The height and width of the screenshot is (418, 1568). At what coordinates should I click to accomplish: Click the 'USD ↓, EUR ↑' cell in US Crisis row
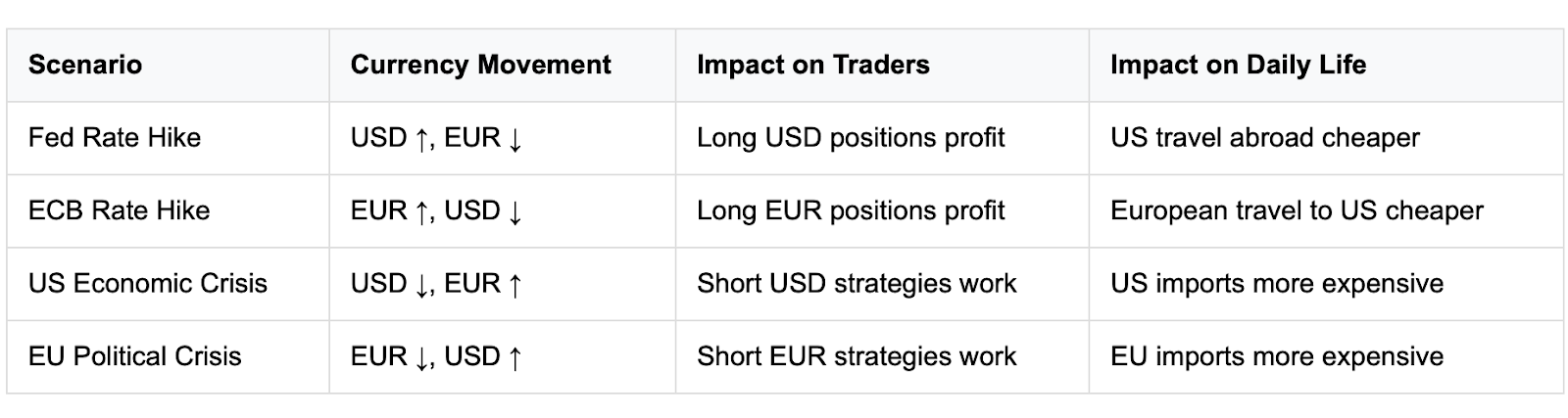tap(503, 284)
